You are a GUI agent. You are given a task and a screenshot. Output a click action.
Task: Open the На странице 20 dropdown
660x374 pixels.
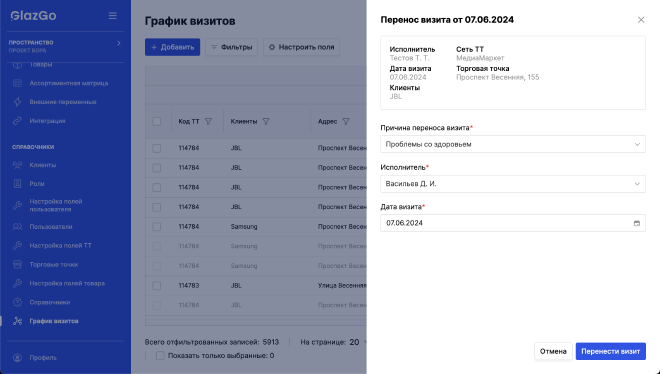(357, 342)
